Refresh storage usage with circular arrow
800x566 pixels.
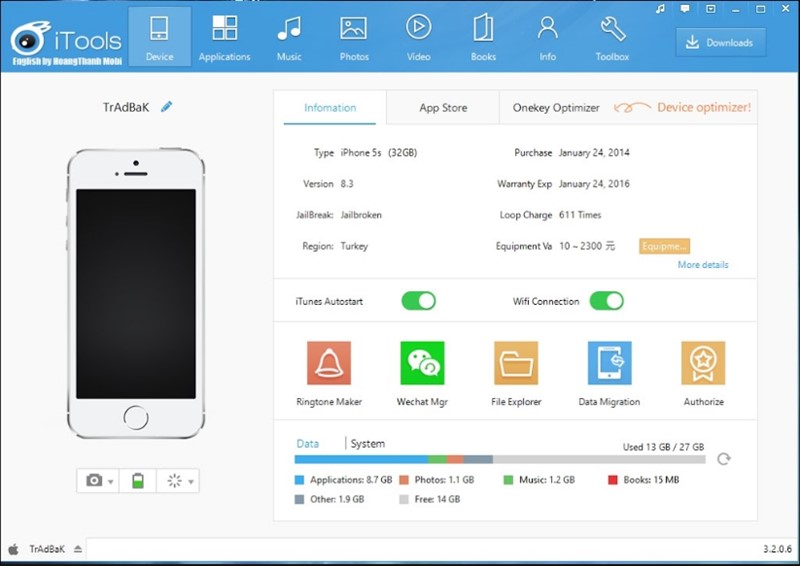(x=723, y=459)
